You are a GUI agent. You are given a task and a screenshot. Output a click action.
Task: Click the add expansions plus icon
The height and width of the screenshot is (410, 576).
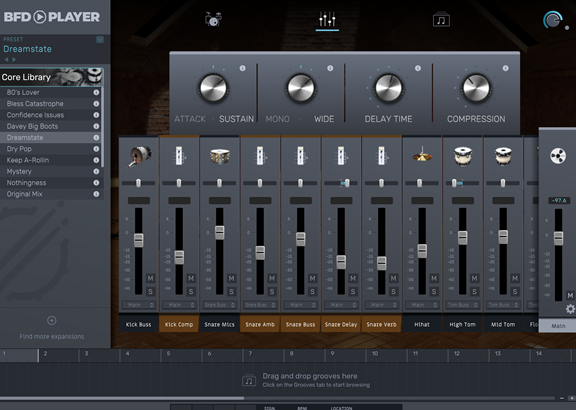pyautogui.click(x=51, y=320)
